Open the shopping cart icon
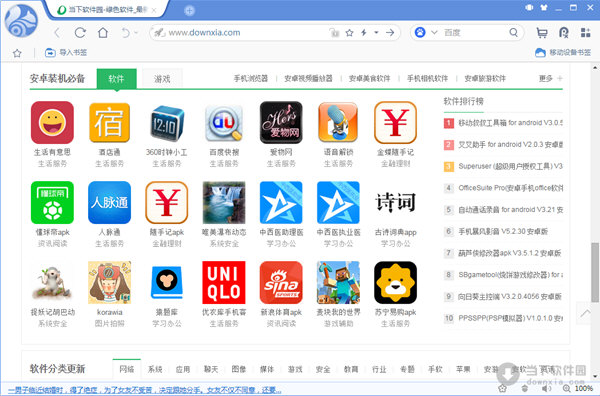 tap(541, 33)
